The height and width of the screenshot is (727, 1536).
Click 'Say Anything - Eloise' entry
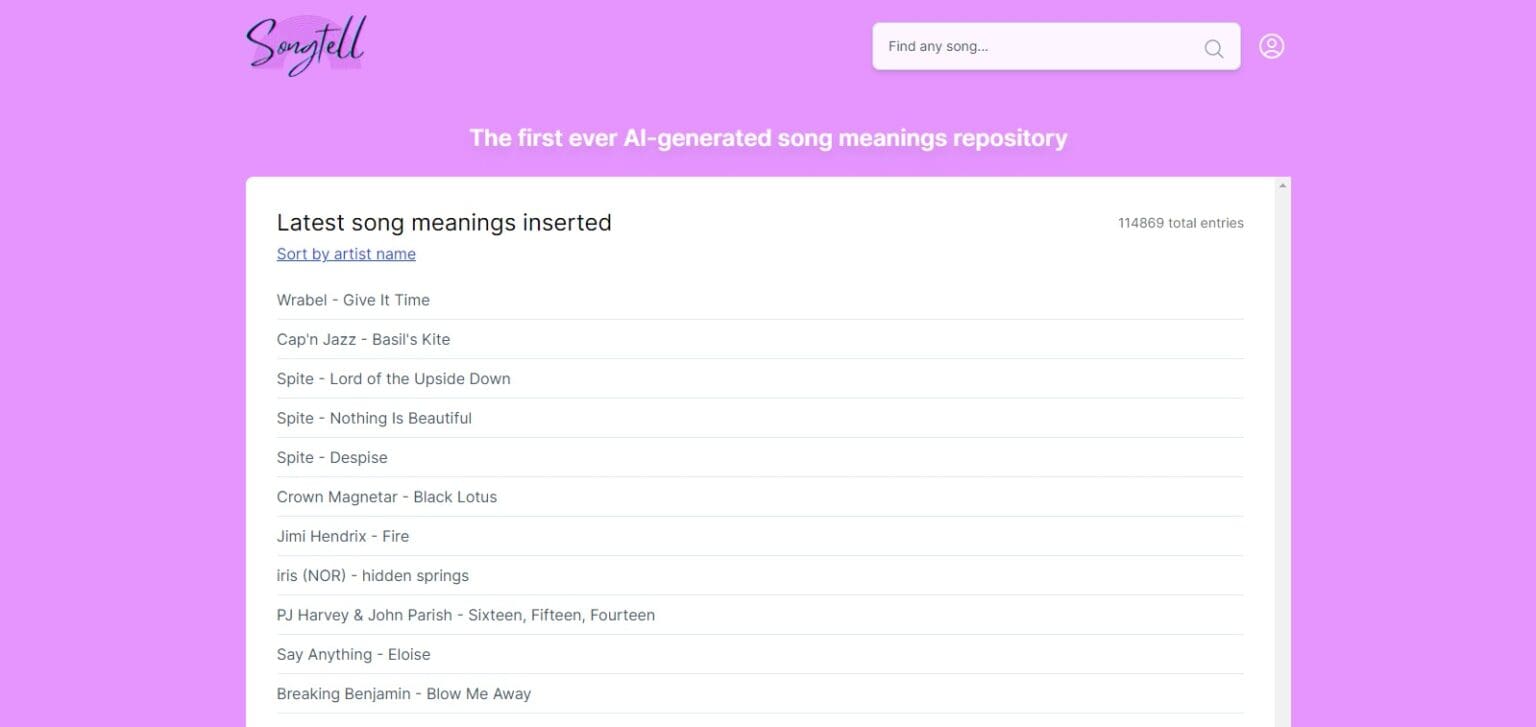point(353,654)
